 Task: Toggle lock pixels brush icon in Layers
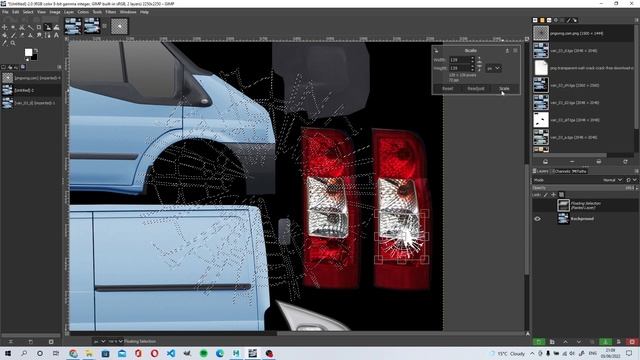[546, 195]
